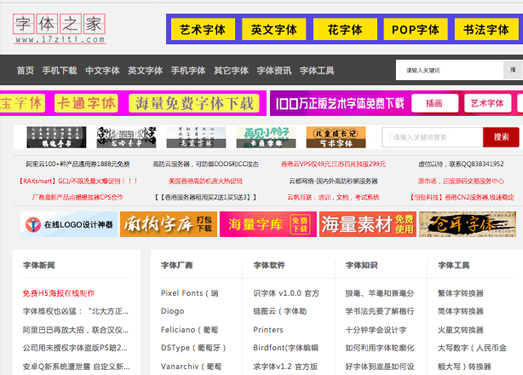523x375 pixels.
Task: Click the 南构字库 打包下载 banner
Action: tap(168, 224)
